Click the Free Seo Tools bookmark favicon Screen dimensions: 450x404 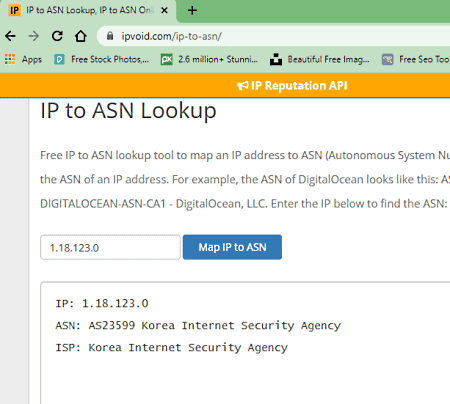click(x=388, y=59)
